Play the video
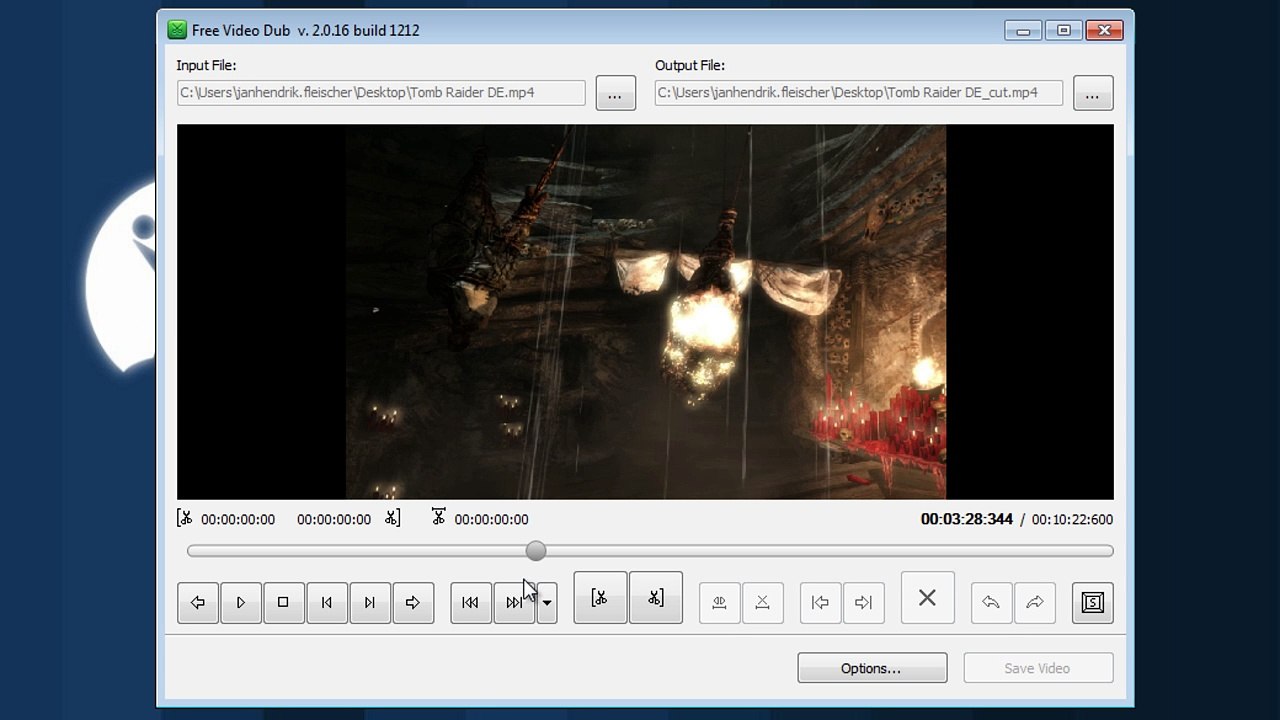 click(x=241, y=602)
